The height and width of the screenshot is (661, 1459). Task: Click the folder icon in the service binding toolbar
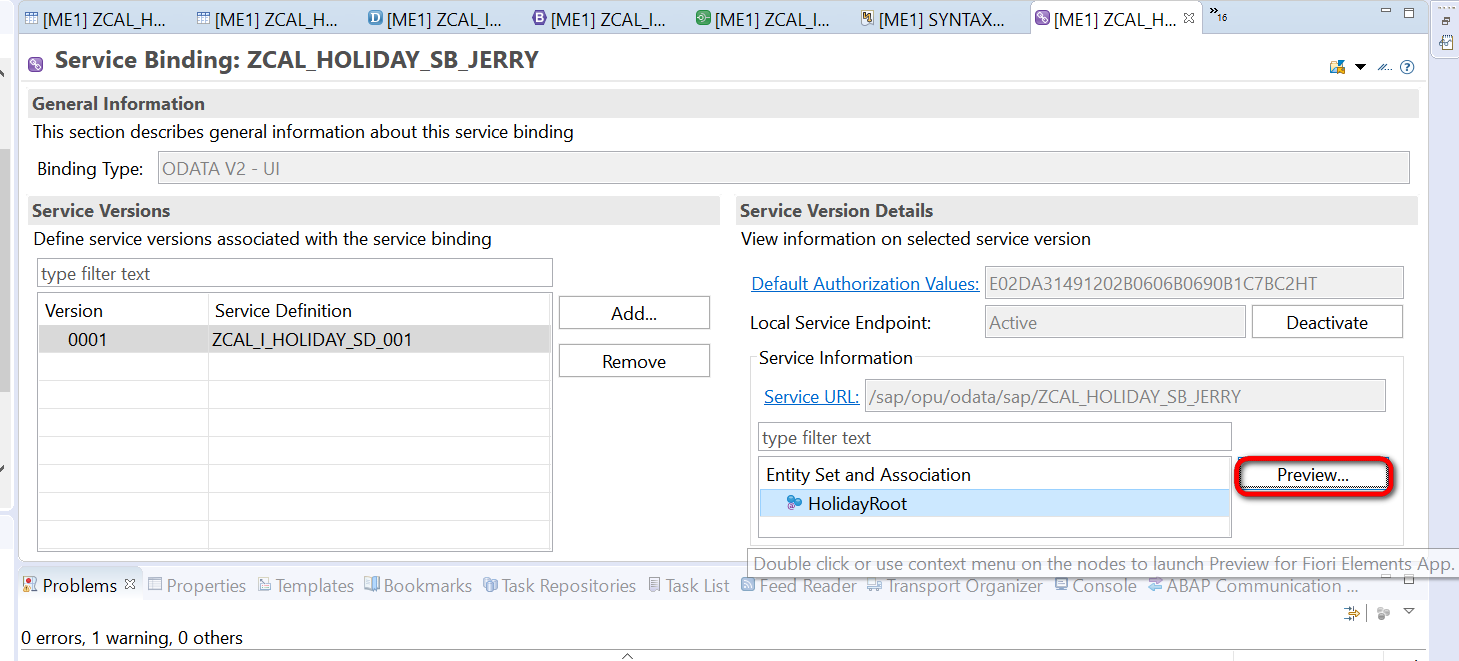(1337, 67)
